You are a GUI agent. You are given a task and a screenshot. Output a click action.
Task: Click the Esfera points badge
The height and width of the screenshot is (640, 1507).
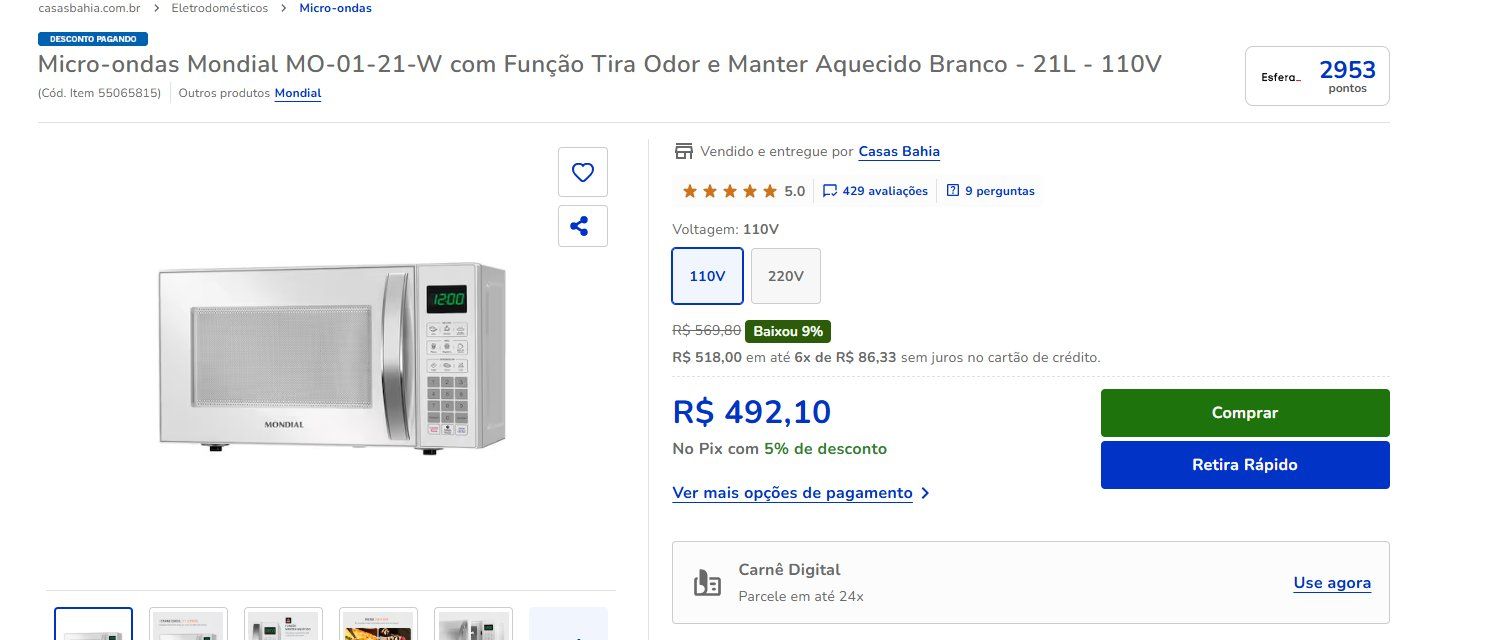click(x=1317, y=76)
